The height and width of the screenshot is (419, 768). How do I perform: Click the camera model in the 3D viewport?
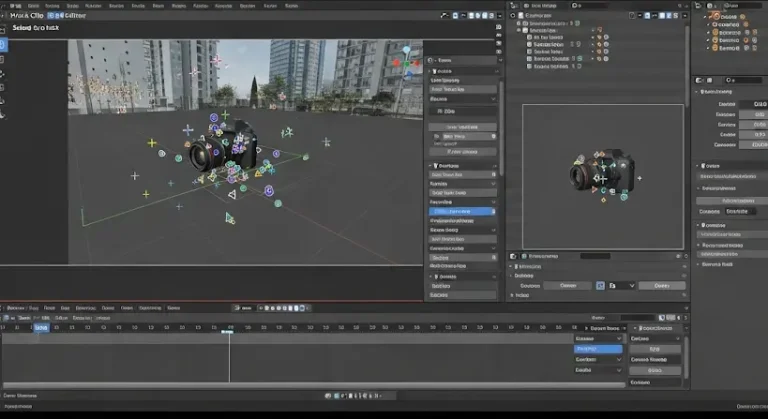tap(224, 146)
